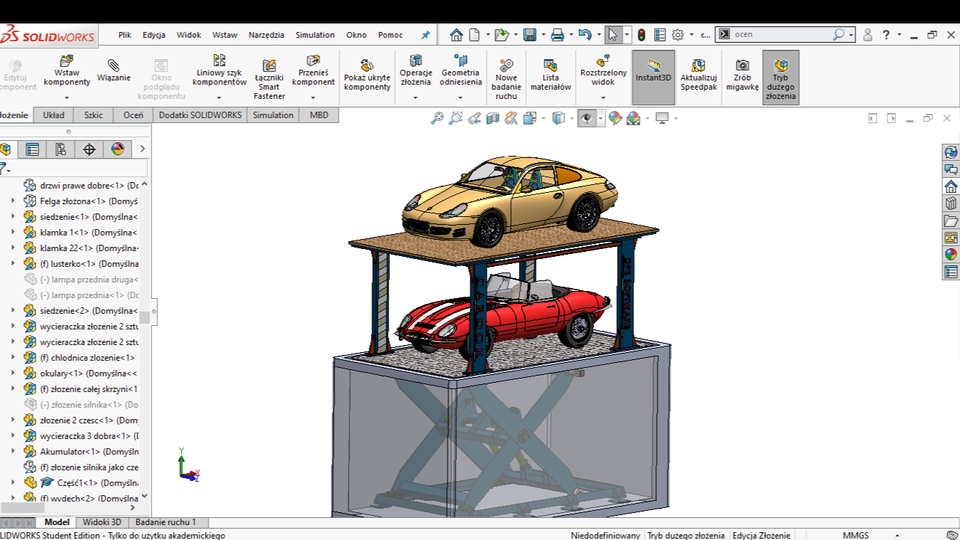Click the selection cursor tool
Viewport: 960px width, 540px height.
click(612, 35)
